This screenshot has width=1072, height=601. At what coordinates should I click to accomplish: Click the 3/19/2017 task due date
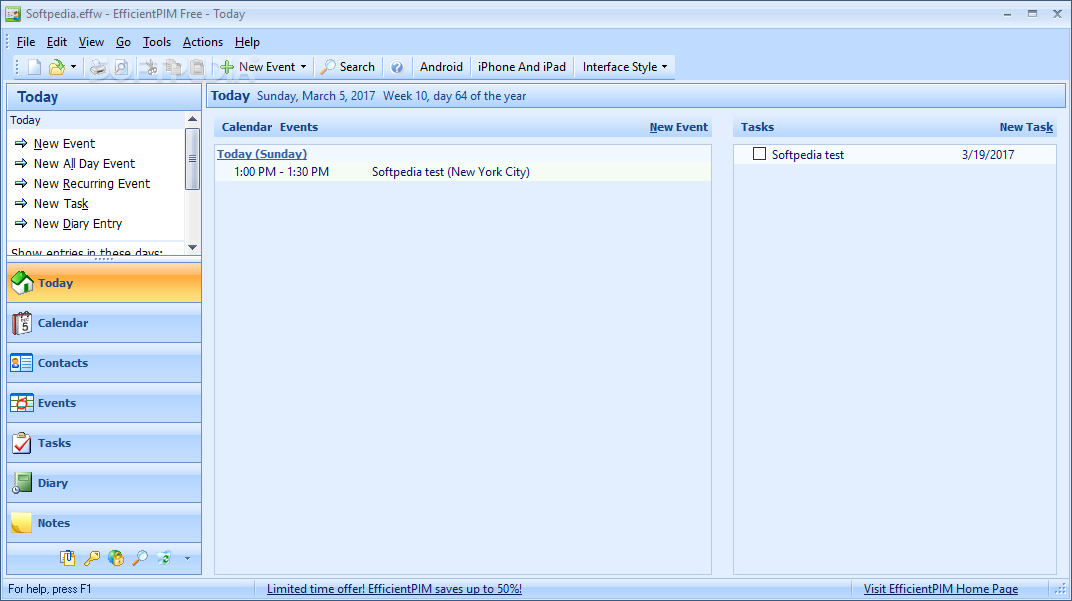click(x=988, y=155)
